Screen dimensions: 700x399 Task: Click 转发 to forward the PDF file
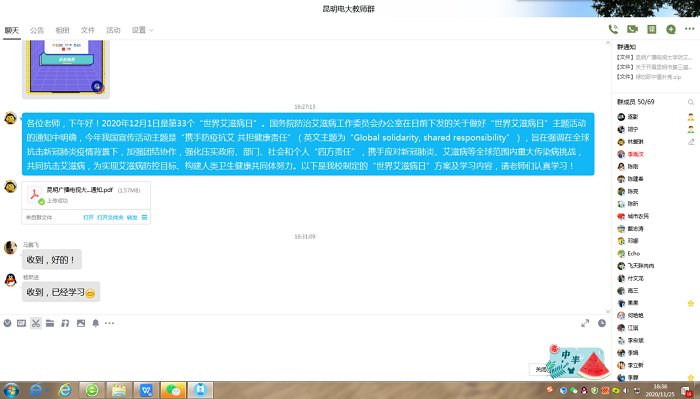(x=132, y=218)
